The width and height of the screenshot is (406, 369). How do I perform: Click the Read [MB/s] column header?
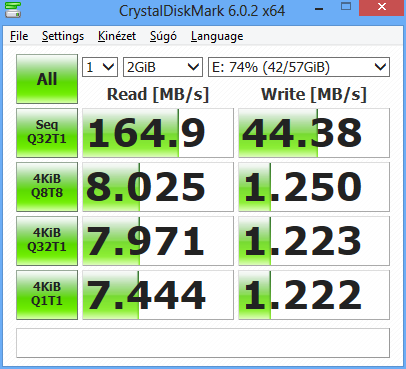(x=158, y=94)
